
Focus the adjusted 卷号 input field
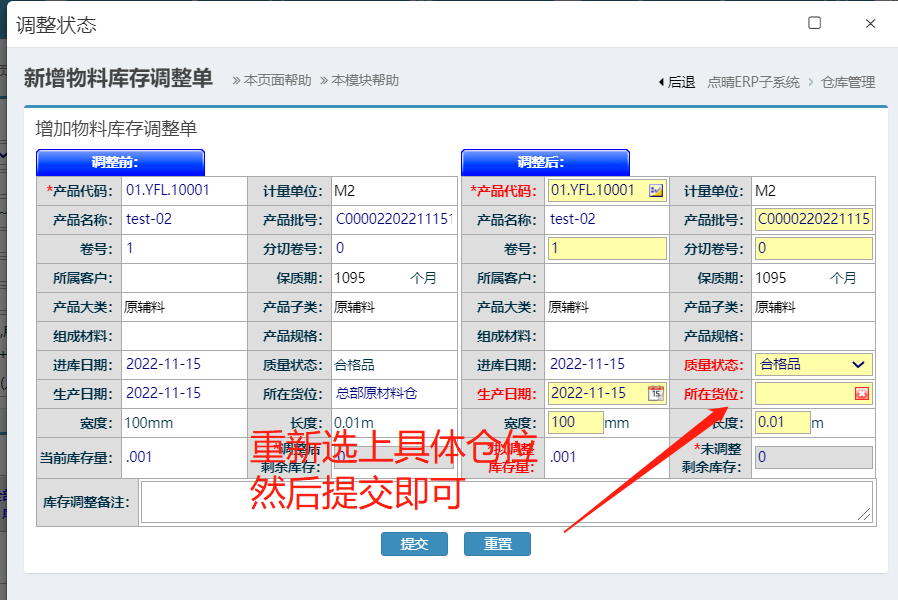point(607,248)
